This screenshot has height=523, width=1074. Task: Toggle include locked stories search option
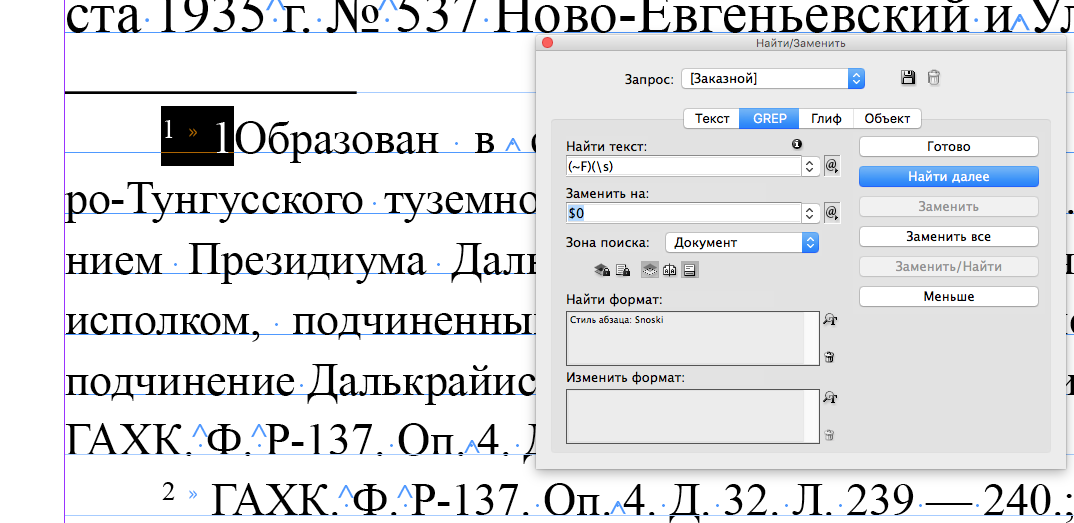click(623, 270)
